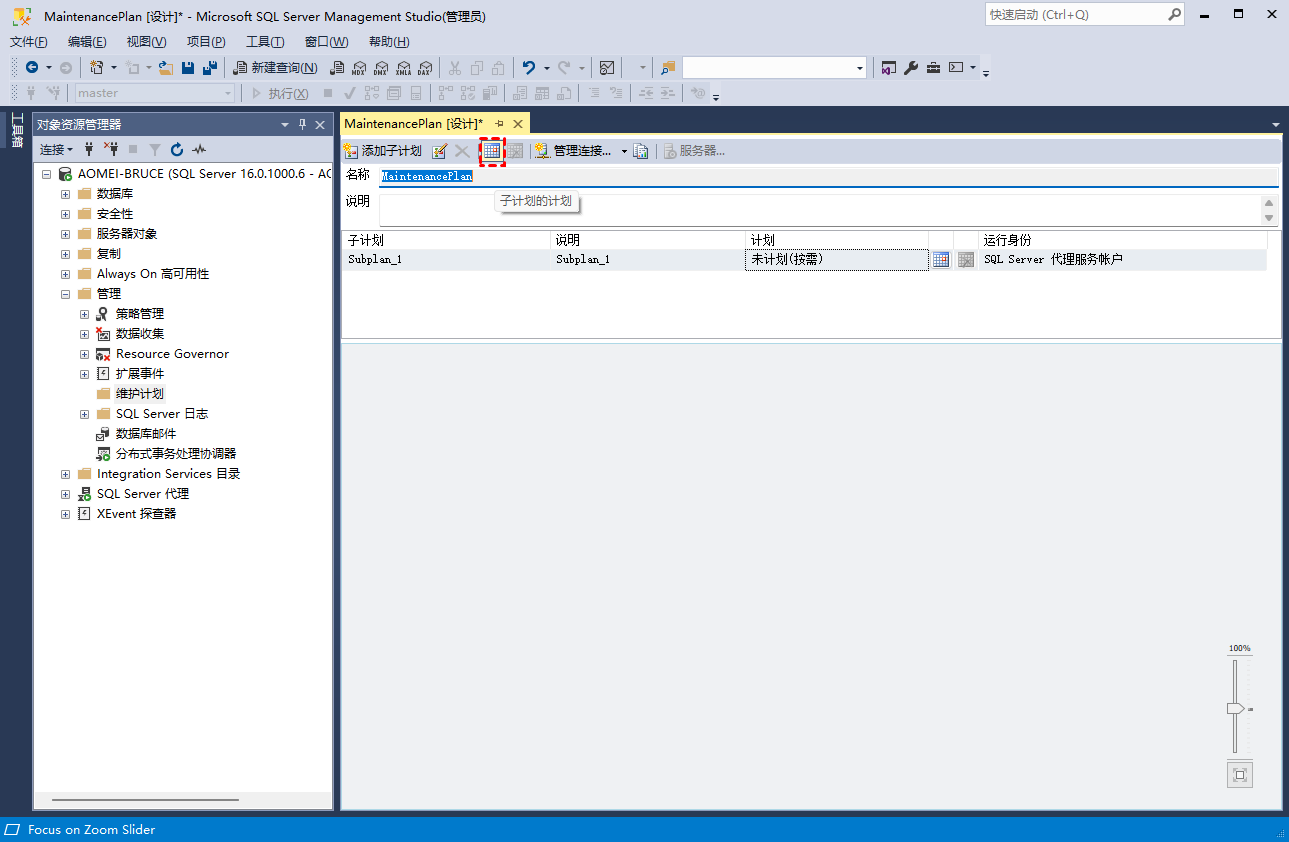Pin the Object Explorer panel
This screenshot has height=842, width=1289.
coord(303,124)
